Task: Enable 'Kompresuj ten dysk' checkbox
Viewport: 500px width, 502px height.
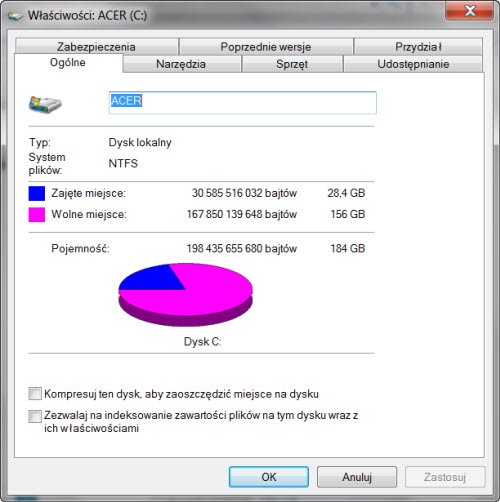Action: tap(35, 394)
